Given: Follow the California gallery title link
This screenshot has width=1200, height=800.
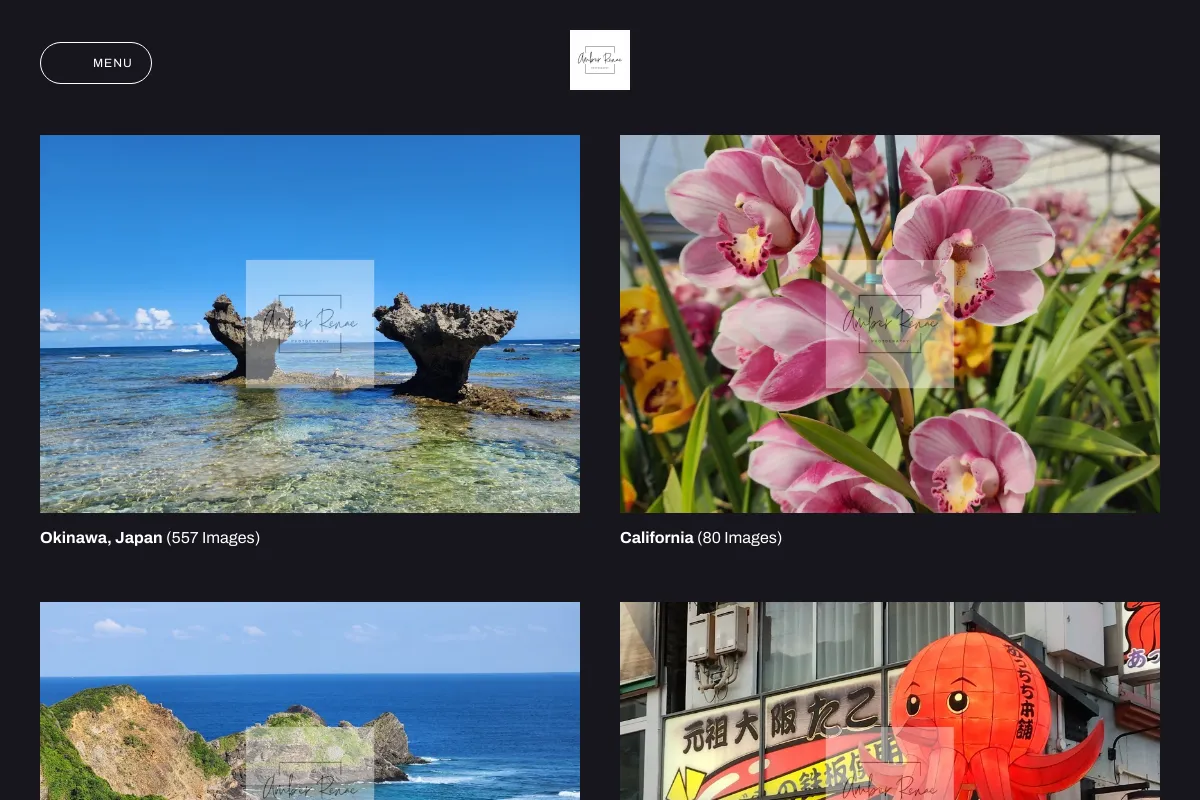Looking at the screenshot, I should (x=656, y=538).
